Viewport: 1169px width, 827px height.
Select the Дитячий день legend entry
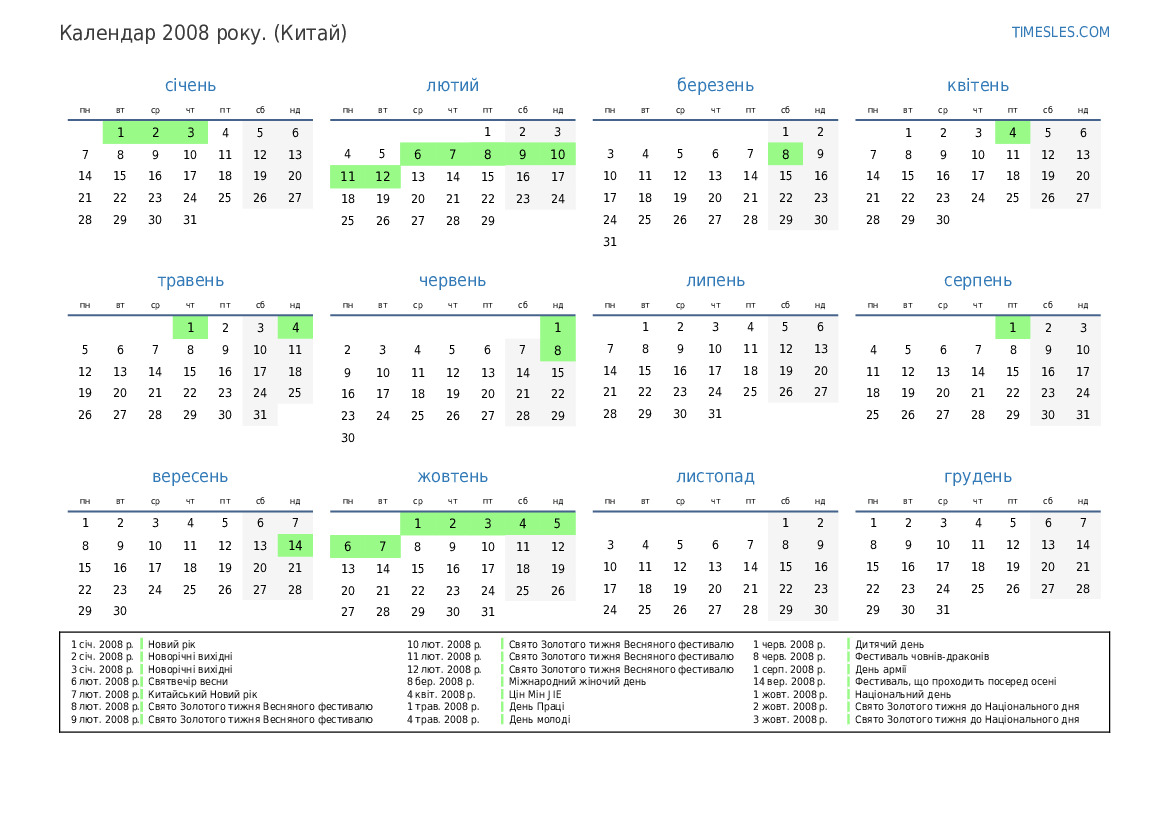[889, 645]
